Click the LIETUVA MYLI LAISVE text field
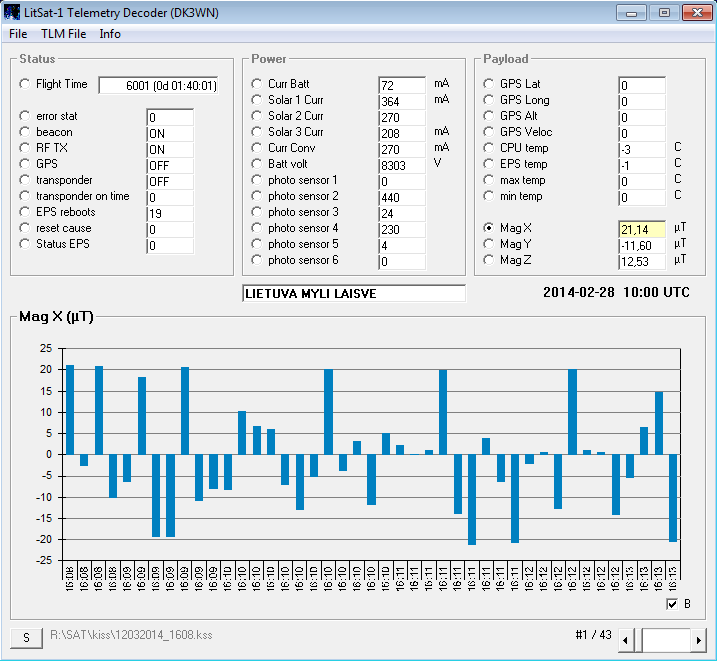This screenshot has height=661, width=717. tap(353, 294)
